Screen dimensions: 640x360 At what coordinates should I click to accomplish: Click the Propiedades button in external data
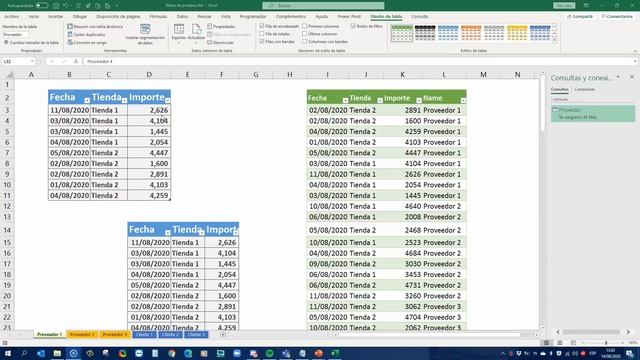click(221, 27)
